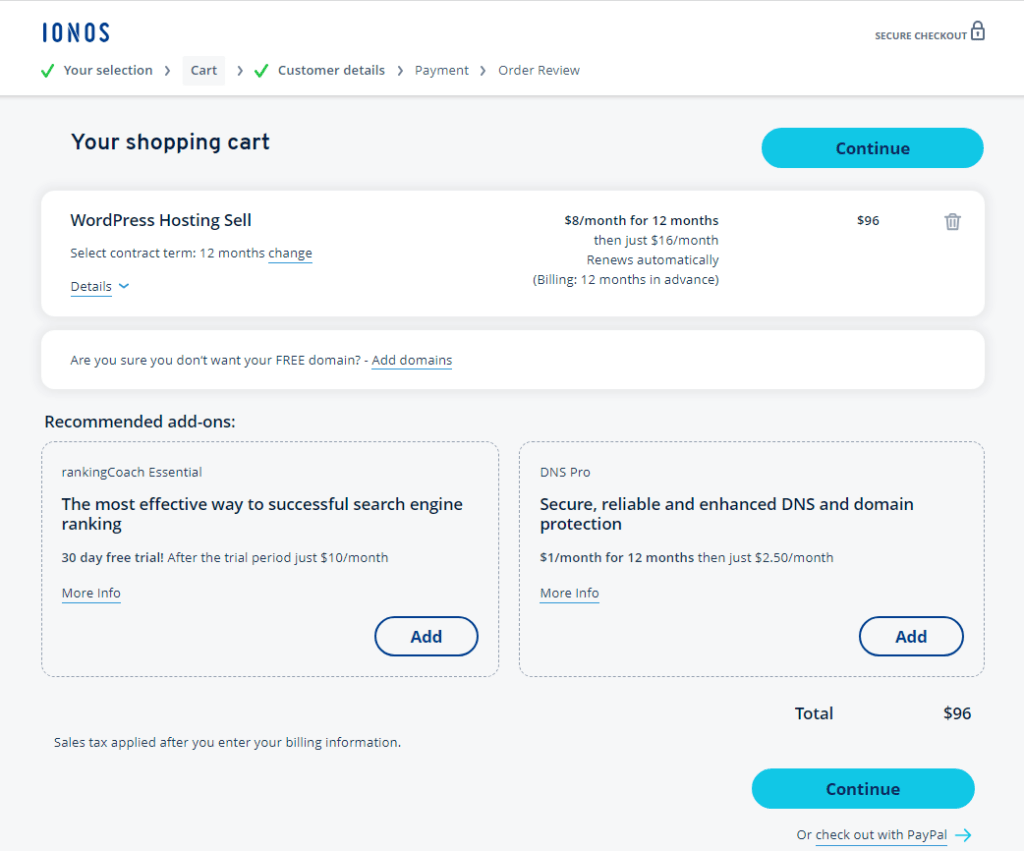
Task: Delete WordPress Hosting Sell with trash icon
Action: (950, 221)
